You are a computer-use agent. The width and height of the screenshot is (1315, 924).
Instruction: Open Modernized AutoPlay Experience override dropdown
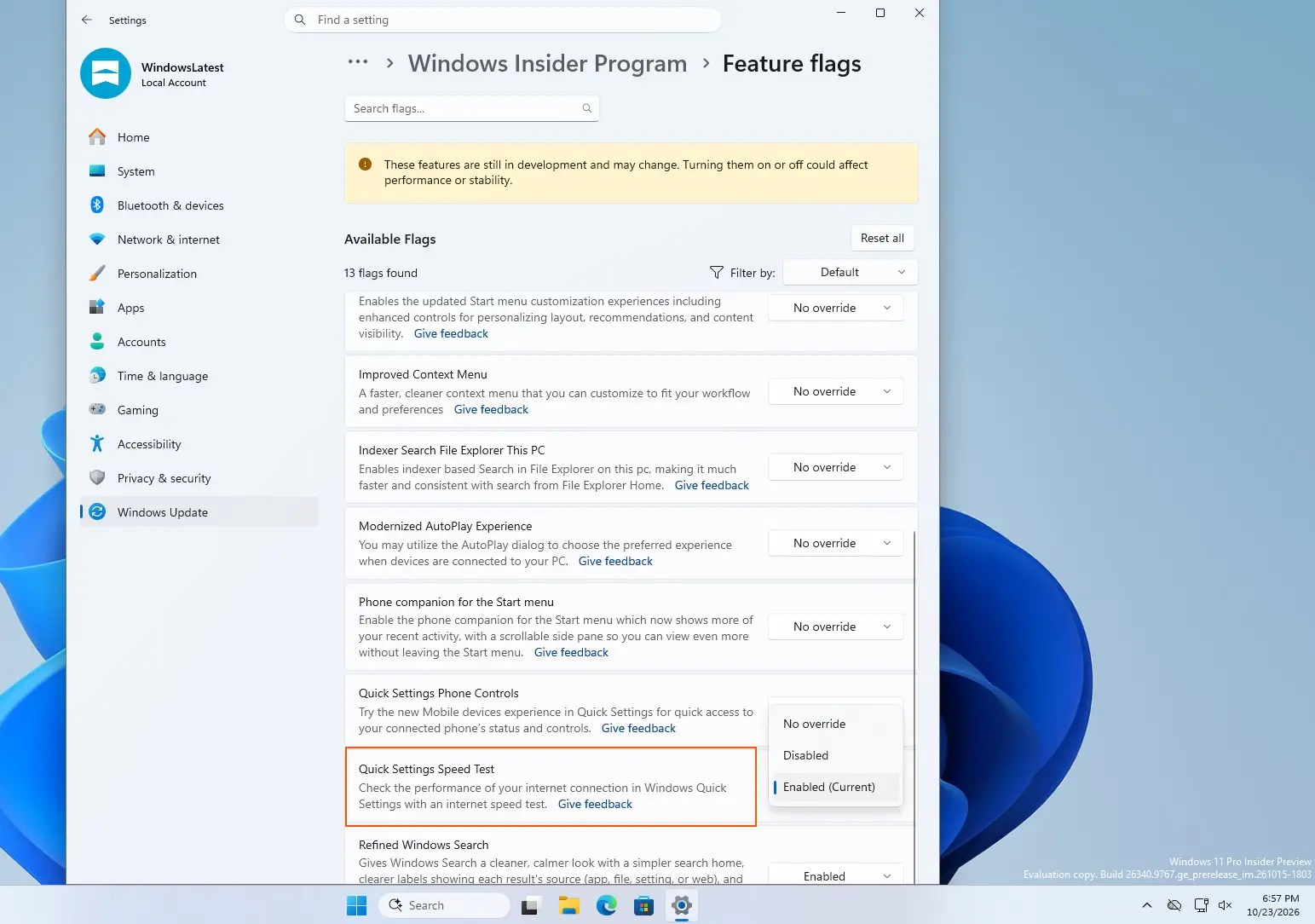(835, 543)
